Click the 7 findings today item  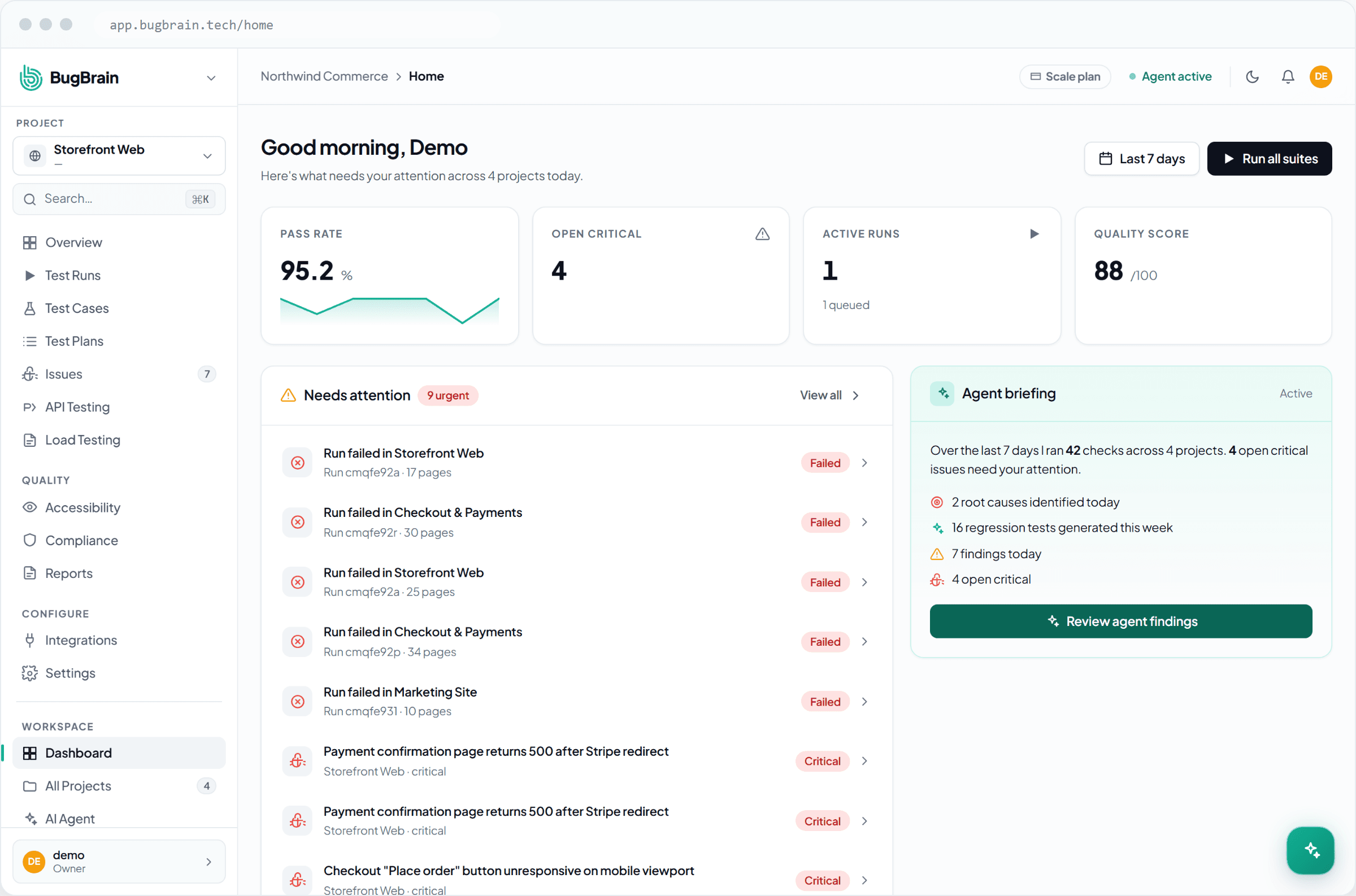tap(986, 554)
